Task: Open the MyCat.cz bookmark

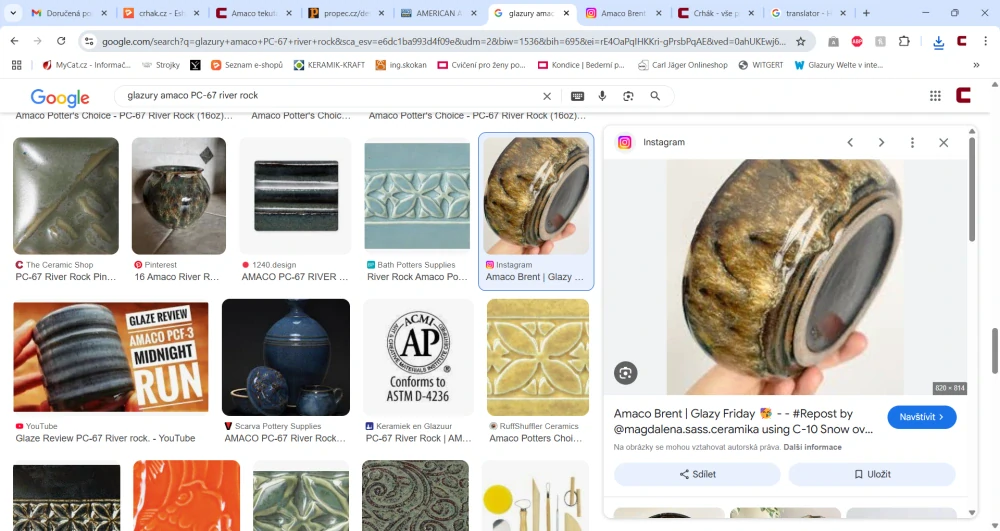Action: 86,65
